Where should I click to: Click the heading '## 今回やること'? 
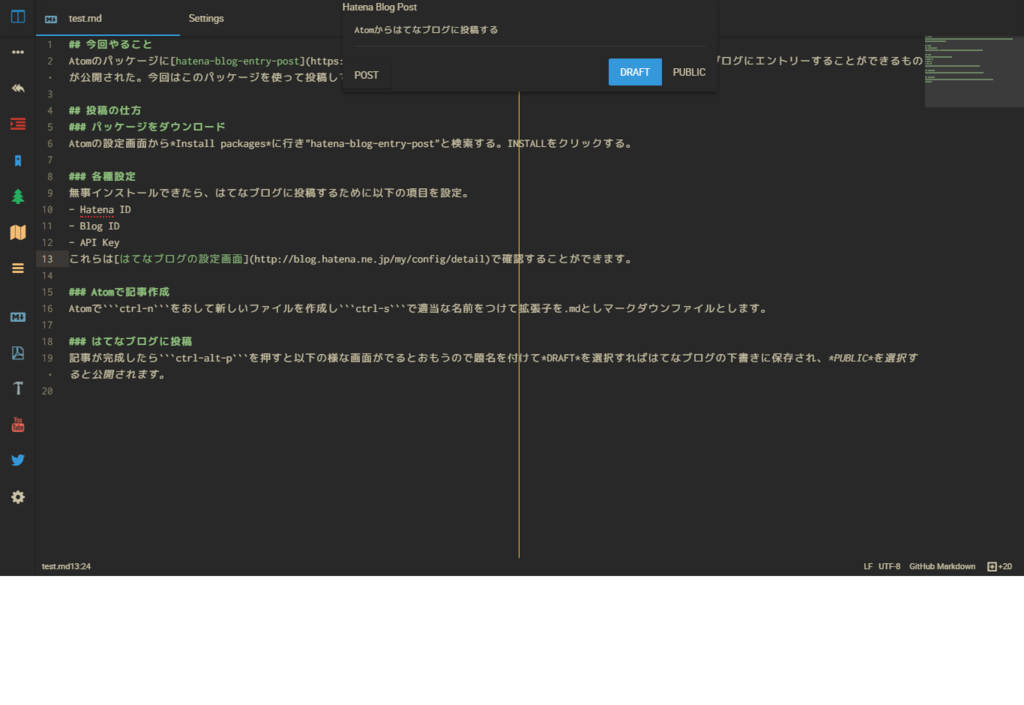point(110,44)
